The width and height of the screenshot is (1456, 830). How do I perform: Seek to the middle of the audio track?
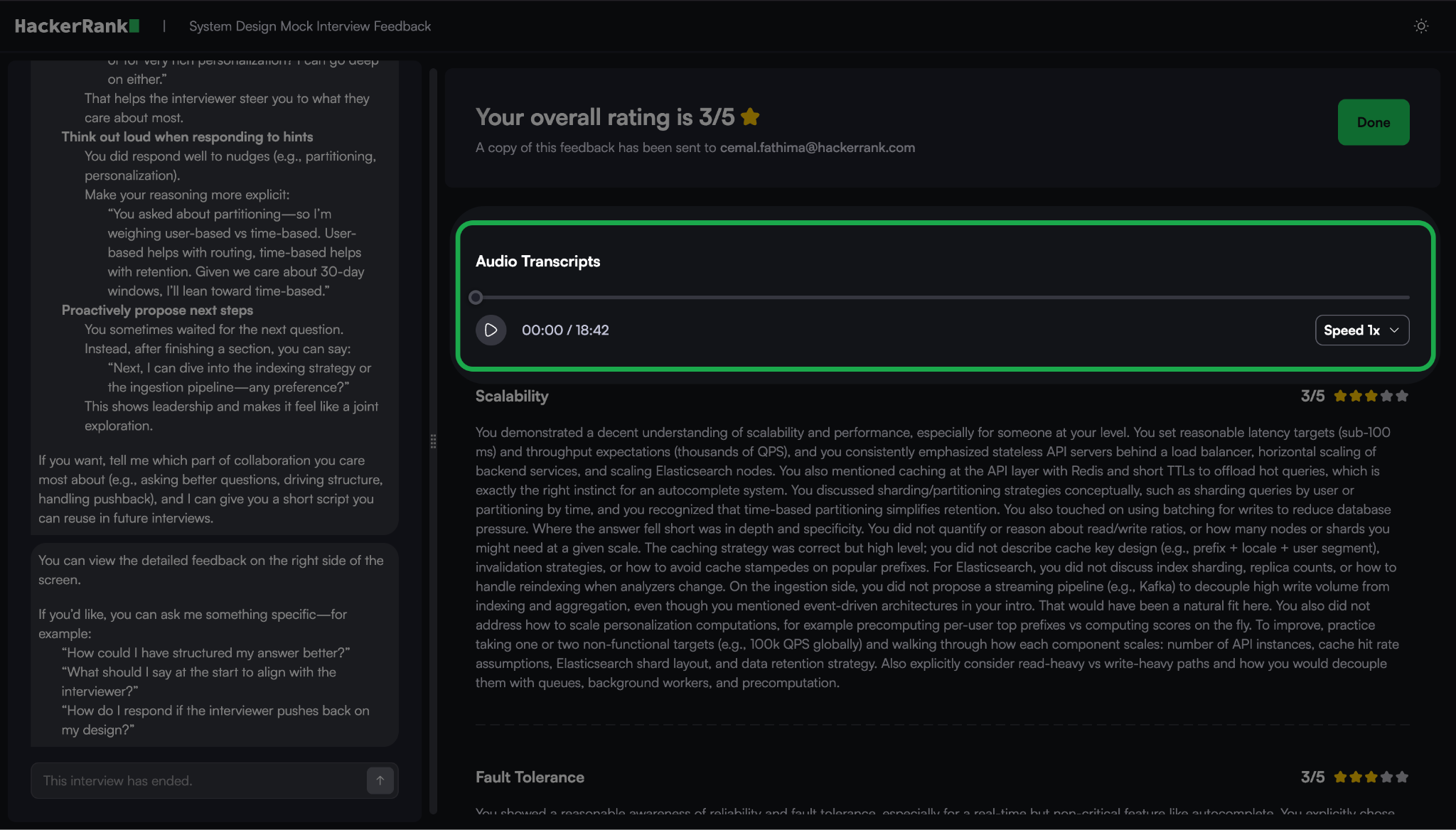pos(943,298)
